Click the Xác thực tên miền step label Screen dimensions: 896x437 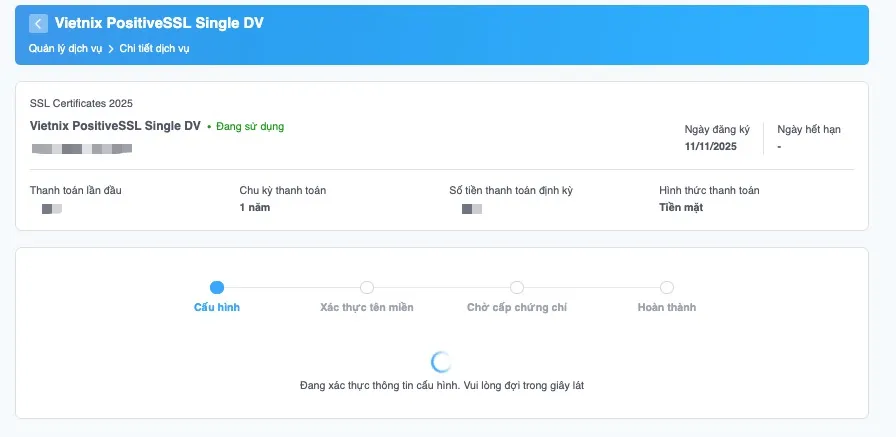click(367, 307)
